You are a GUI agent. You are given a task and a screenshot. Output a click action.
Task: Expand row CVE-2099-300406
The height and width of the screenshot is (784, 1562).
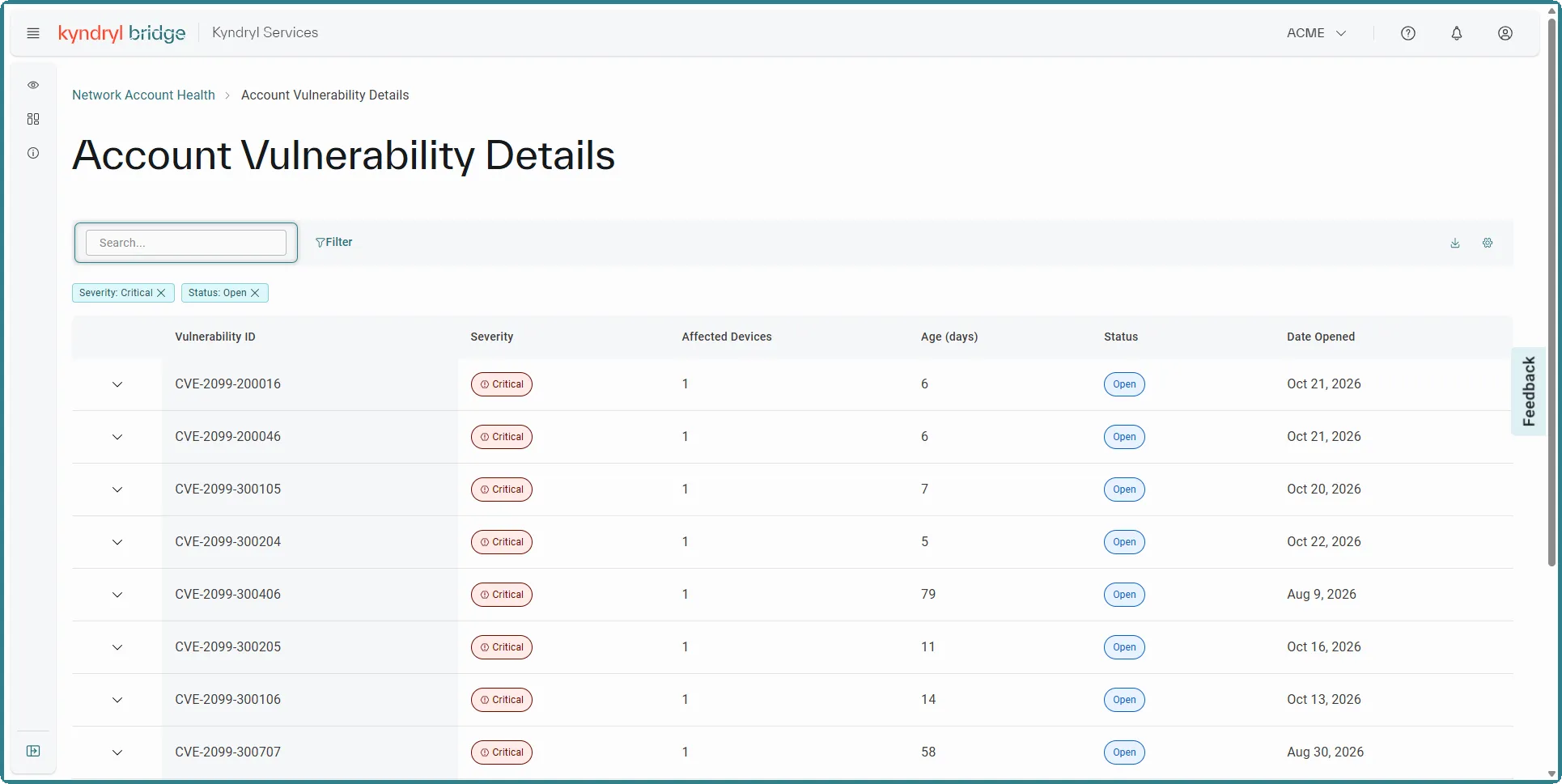coord(117,595)
